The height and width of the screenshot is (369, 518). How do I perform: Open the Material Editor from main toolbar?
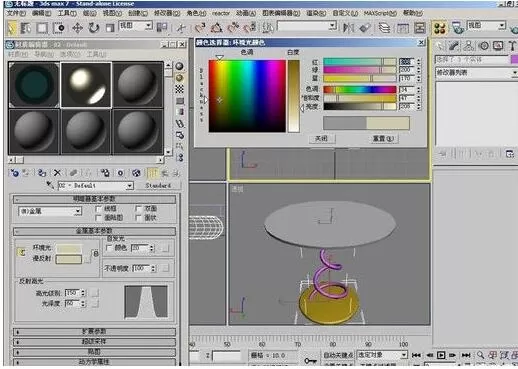tap(440, 28)
